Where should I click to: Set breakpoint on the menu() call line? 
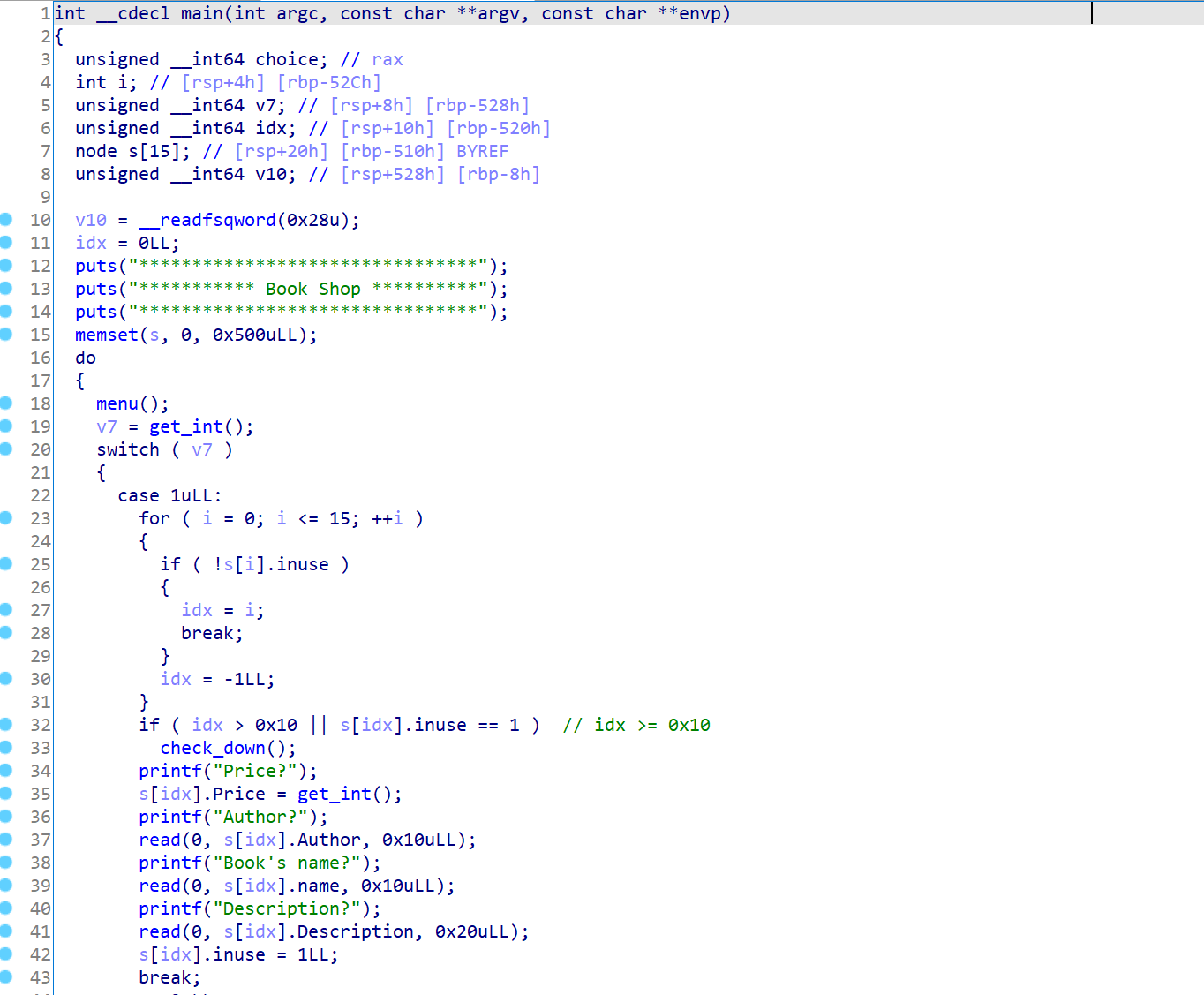[x=6, y=403]
